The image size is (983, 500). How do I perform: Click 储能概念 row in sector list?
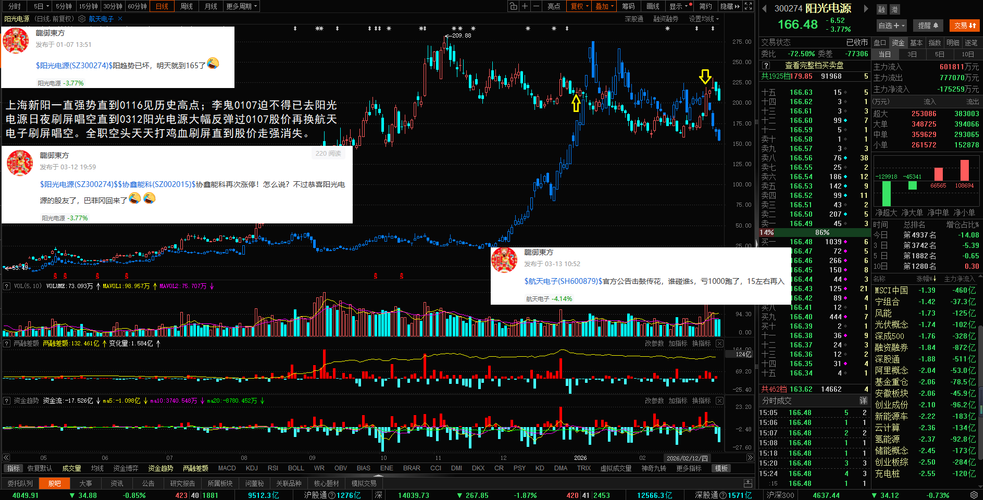(926, 451)
